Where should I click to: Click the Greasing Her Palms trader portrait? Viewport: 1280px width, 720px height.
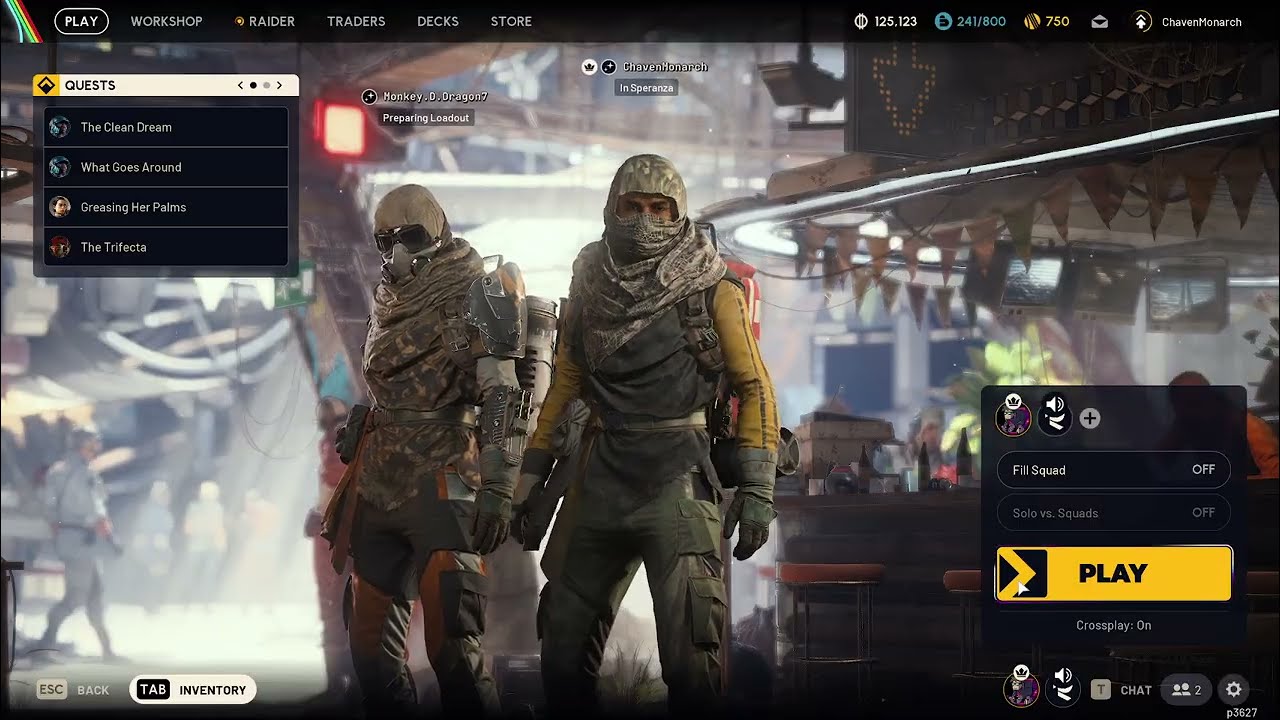tap(60, 207)
